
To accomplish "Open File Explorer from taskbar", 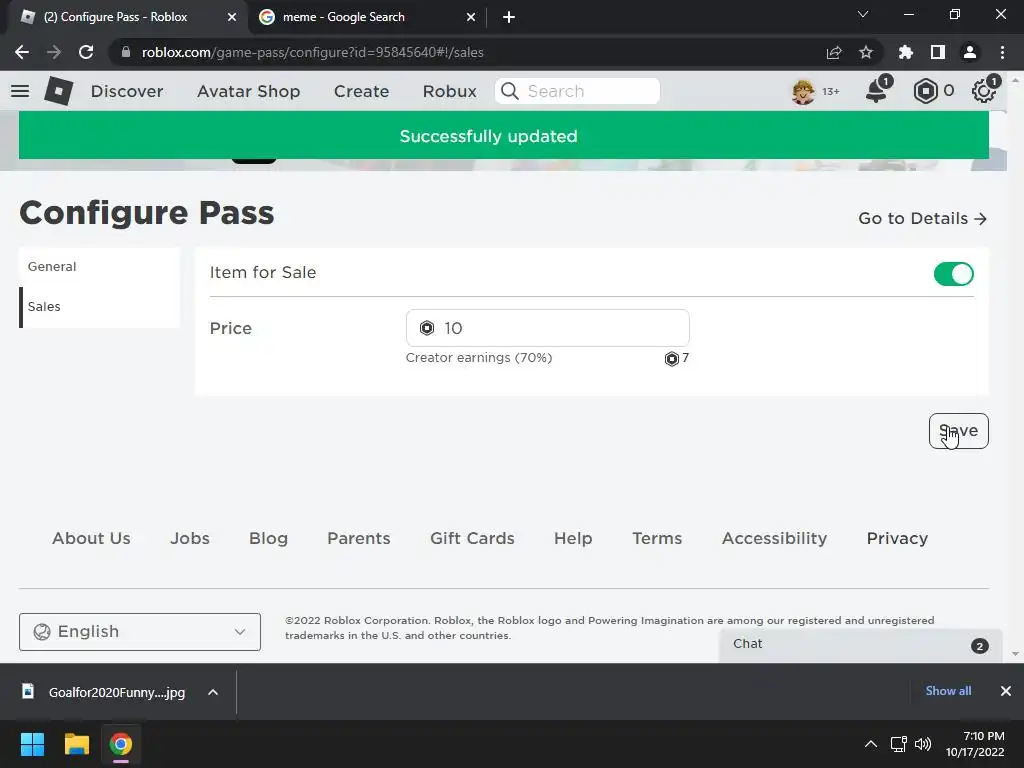I will [x=76, y=744].
